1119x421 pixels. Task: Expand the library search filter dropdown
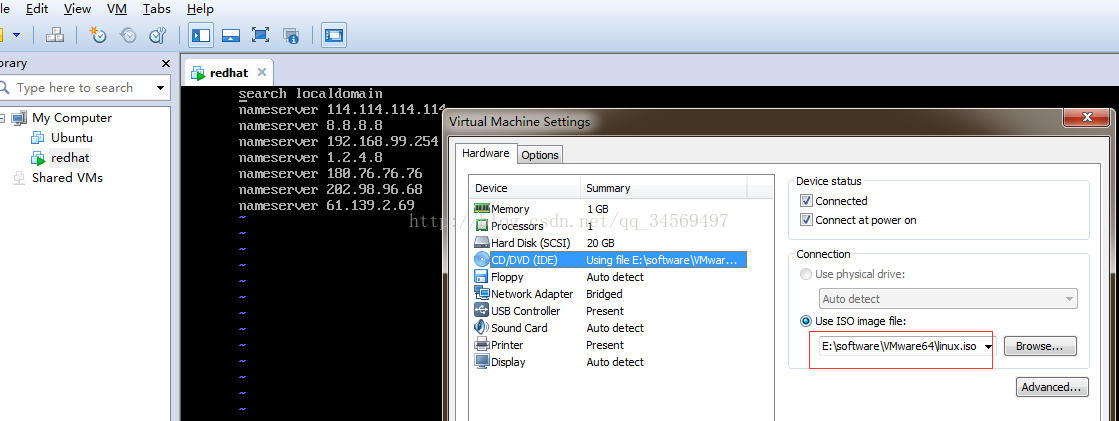coord(160,88)
